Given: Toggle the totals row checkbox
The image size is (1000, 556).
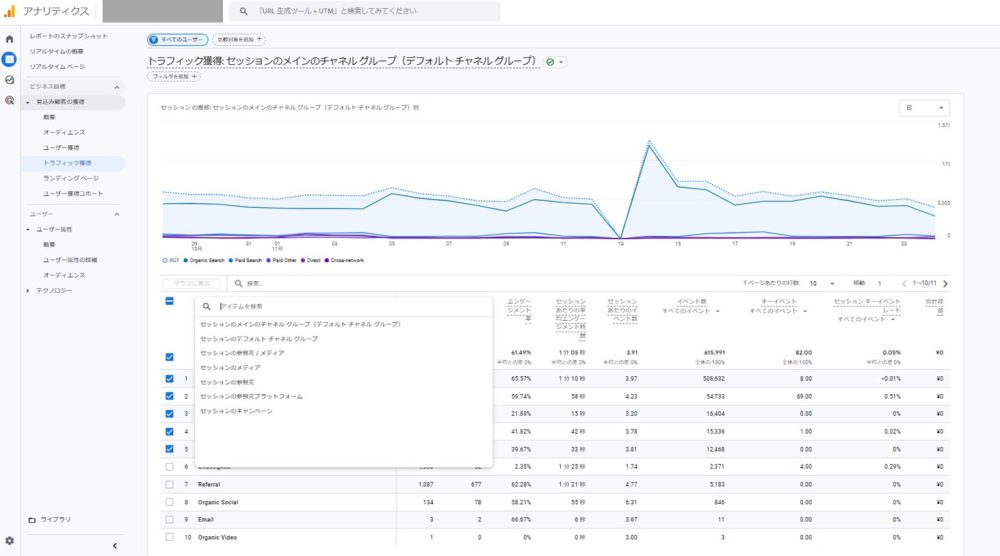Looking at the screenshot, I should pyautogui.click(x=169, y=357).
